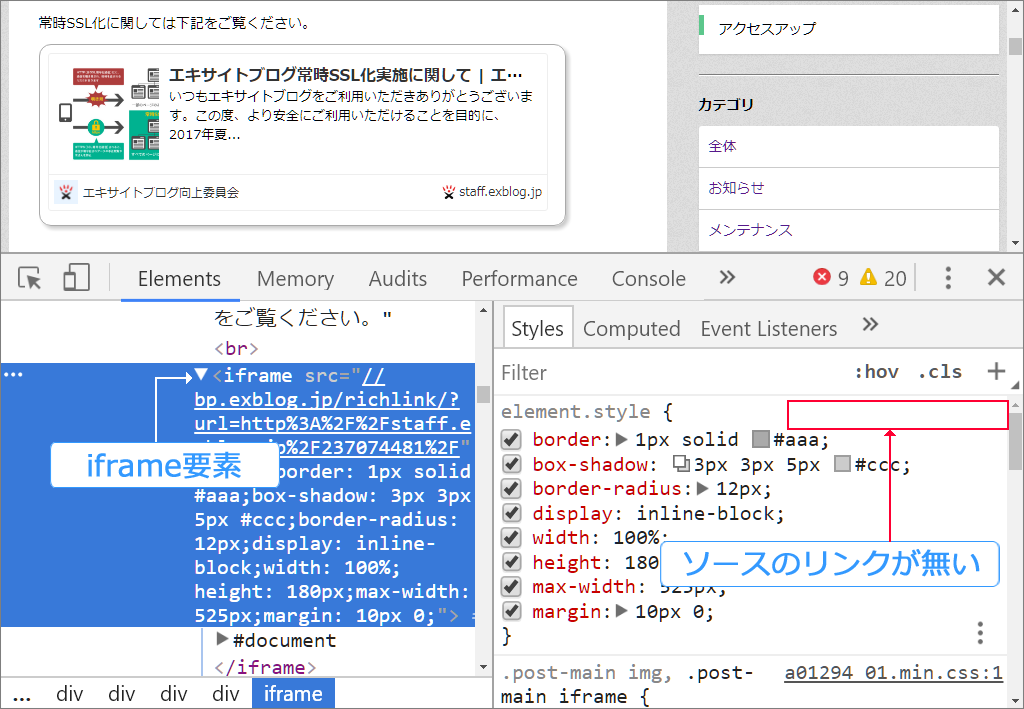Image resolution: width=1024 pixels, height=709 pixels.
Task: Expand the border shorthand triangle
Action: [x=622, y=439]
